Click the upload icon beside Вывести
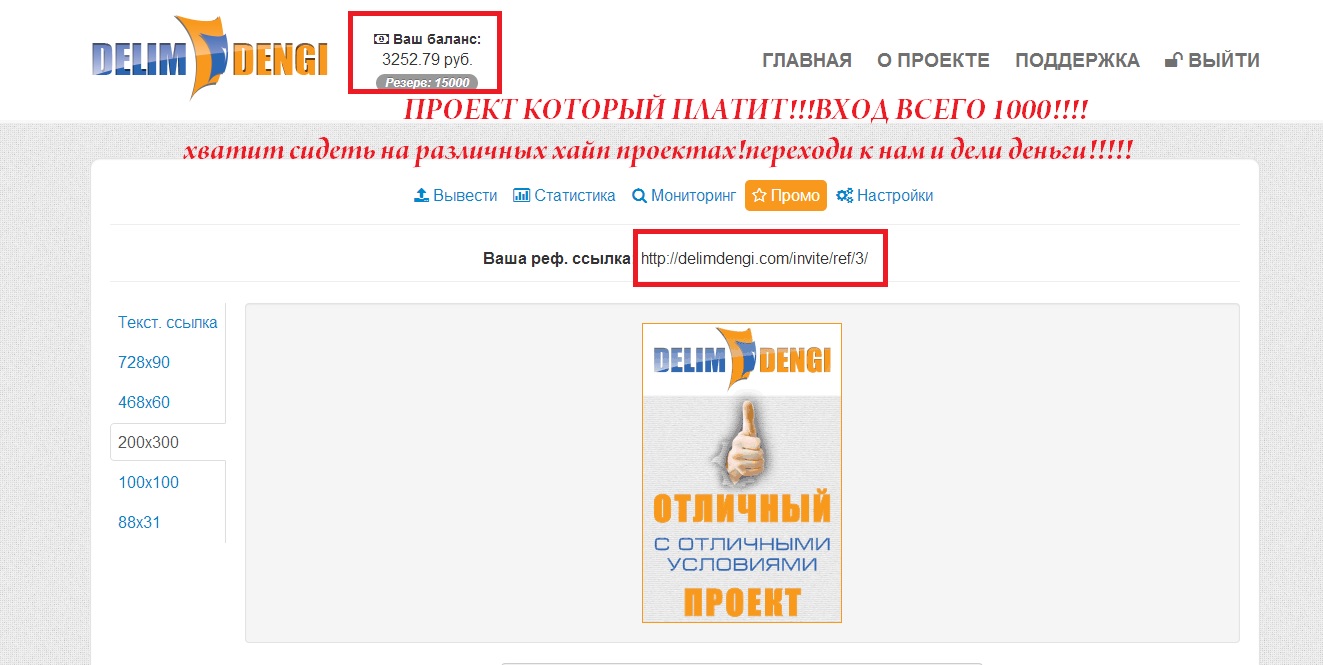 pyautogui.click(x=421, y=196)
